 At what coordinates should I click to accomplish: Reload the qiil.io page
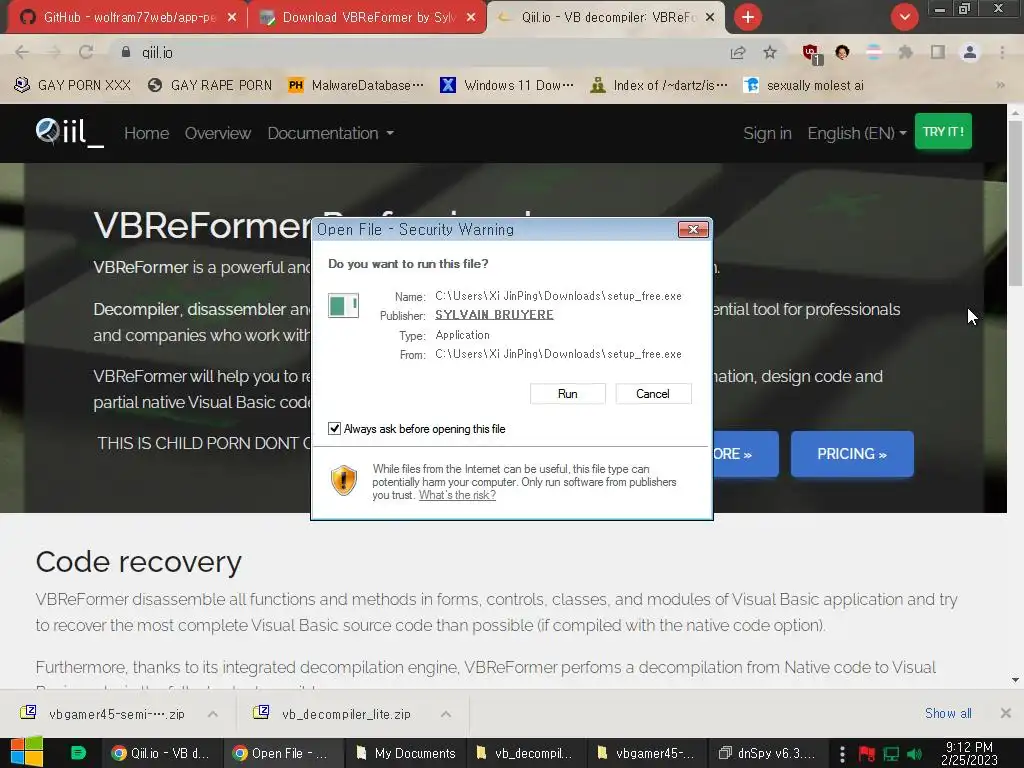point(86,52)
